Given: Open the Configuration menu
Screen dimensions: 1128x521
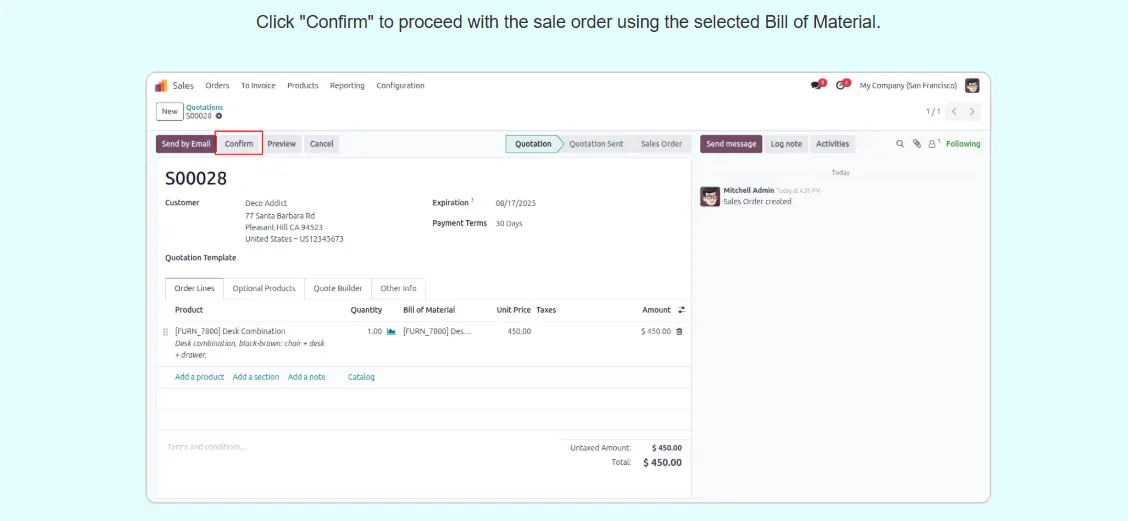Looking at the screenshot, I should click(x=400, y=86).
